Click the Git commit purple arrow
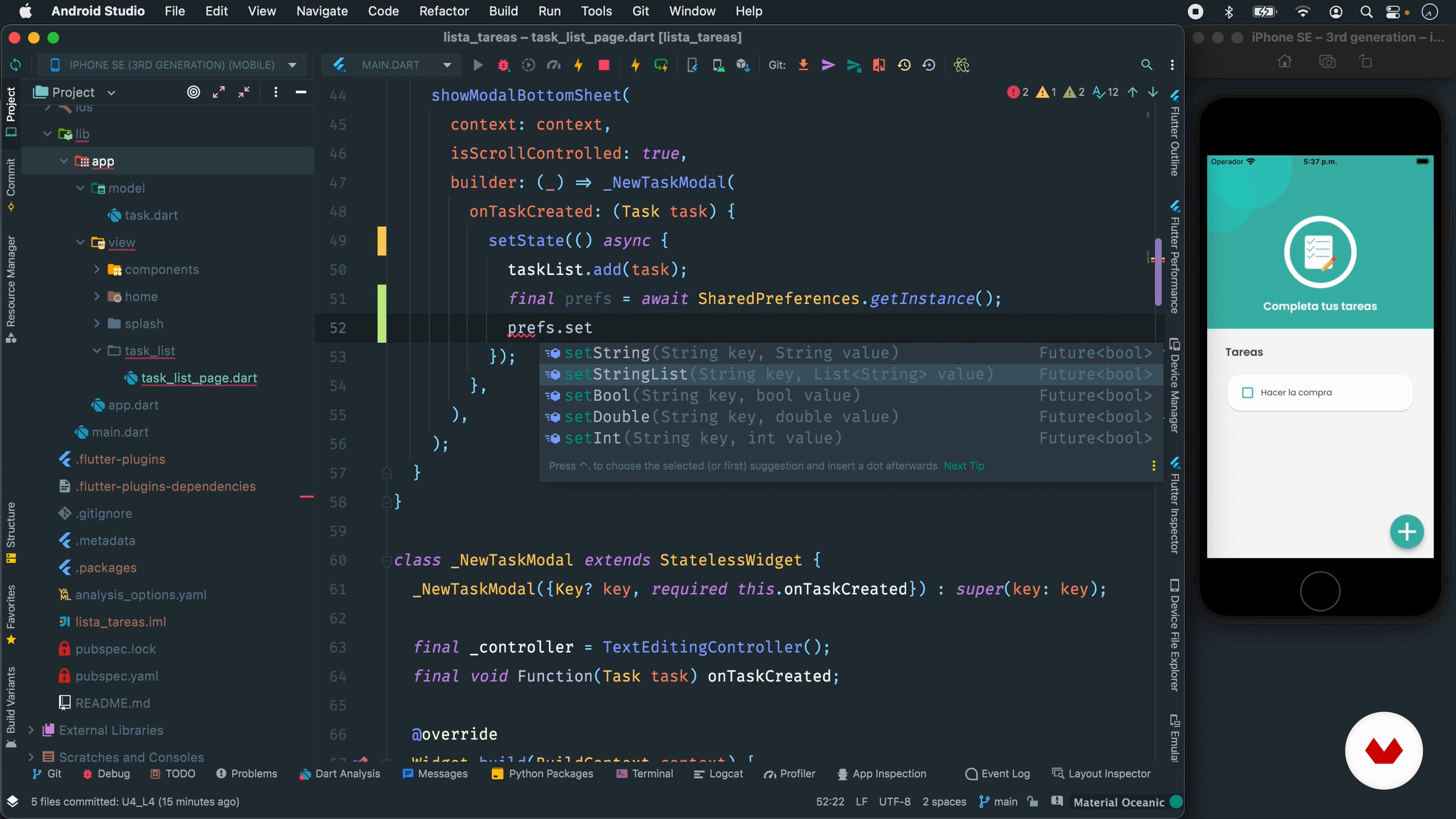The height and width of the screenshot is (819, 1456). [828, 65]
